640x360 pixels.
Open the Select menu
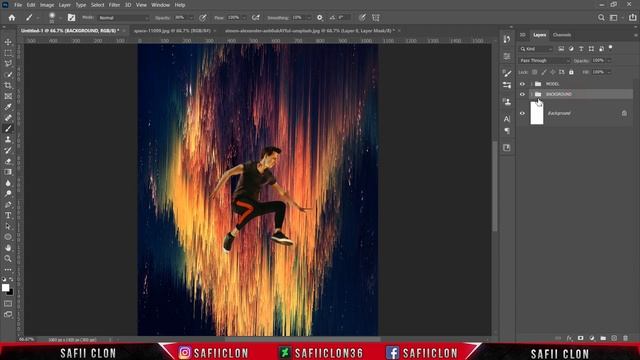(x=97, y=5)
